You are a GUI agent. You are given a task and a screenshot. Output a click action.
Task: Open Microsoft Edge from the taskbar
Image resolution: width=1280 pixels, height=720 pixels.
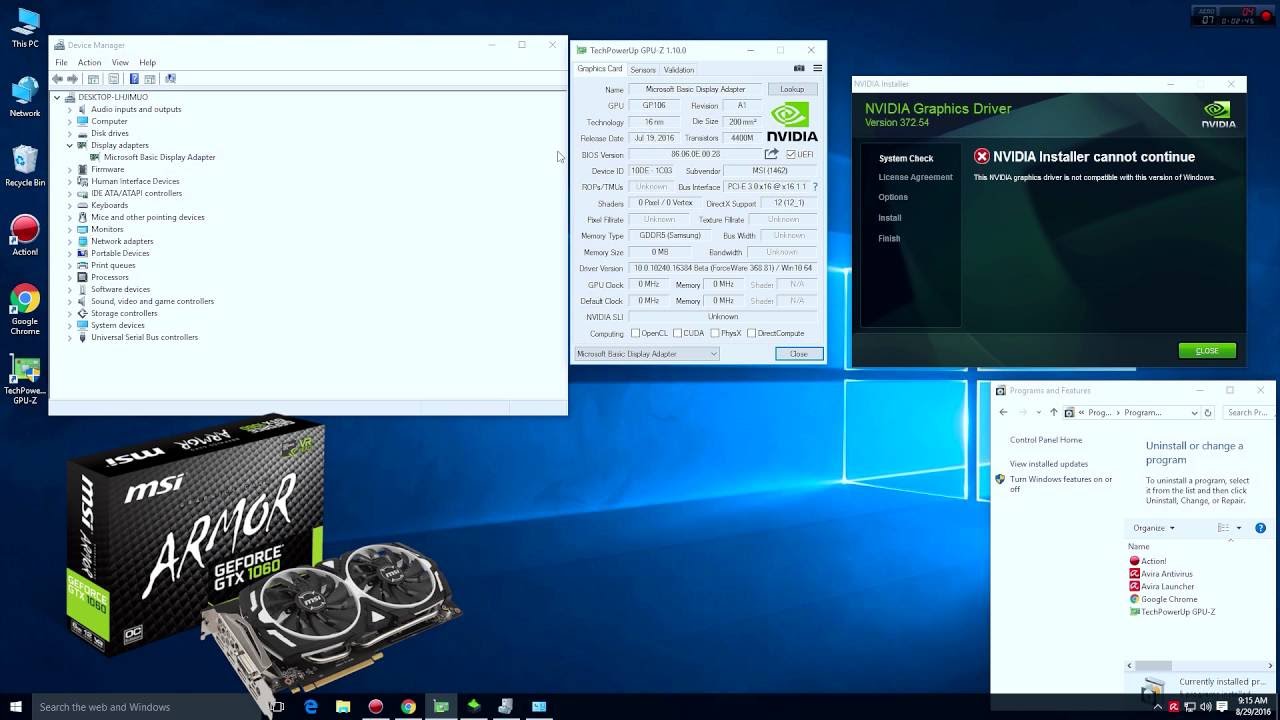coord(311,707)
